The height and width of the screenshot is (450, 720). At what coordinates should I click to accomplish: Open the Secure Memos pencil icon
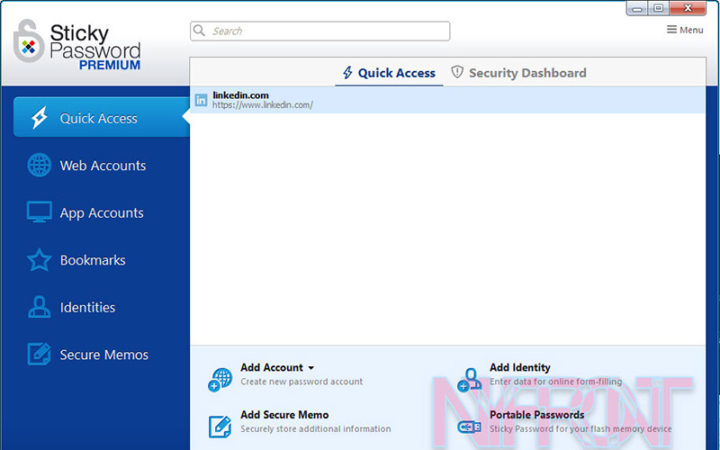click(39, 354)
